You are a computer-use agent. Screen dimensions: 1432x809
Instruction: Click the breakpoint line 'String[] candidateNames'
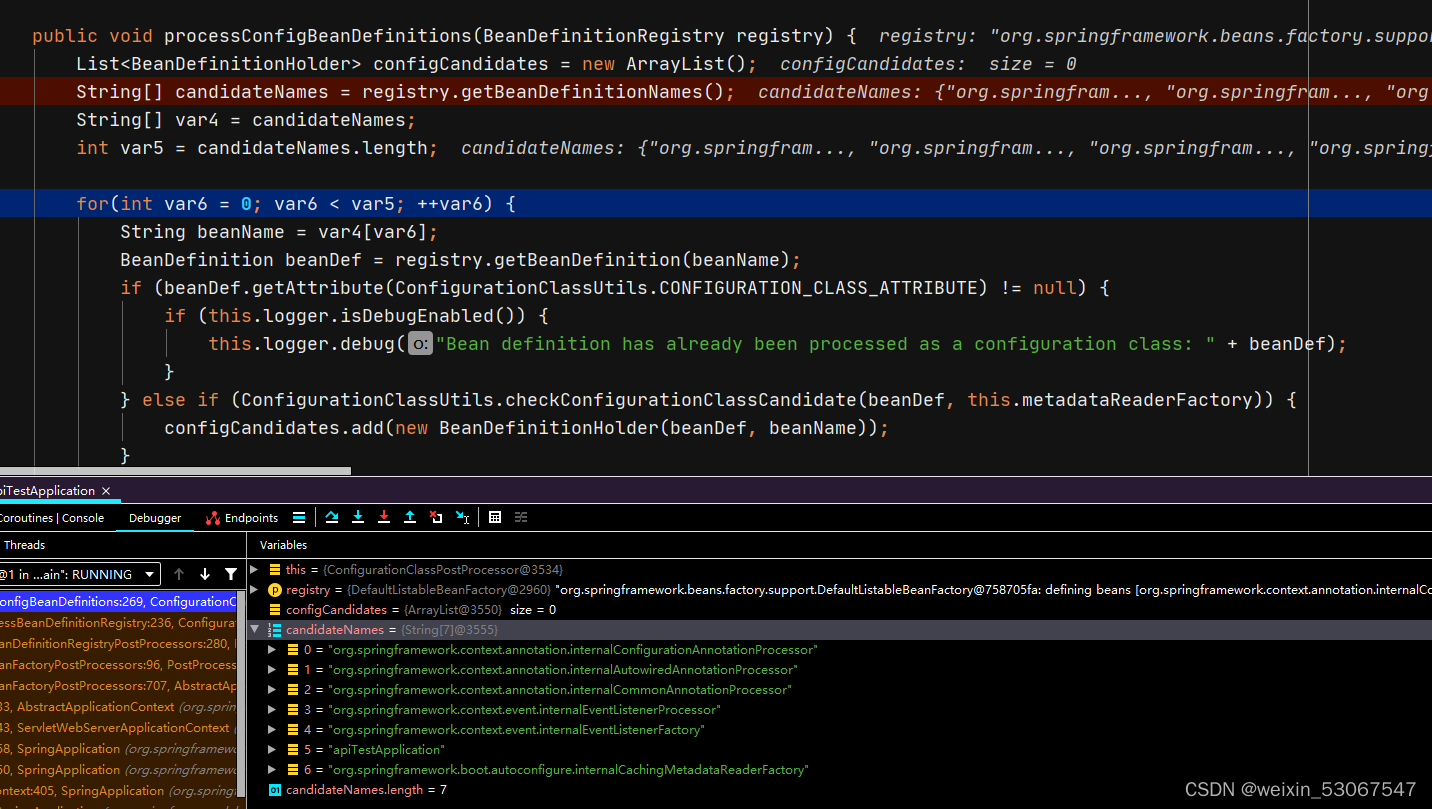point(716,92)
